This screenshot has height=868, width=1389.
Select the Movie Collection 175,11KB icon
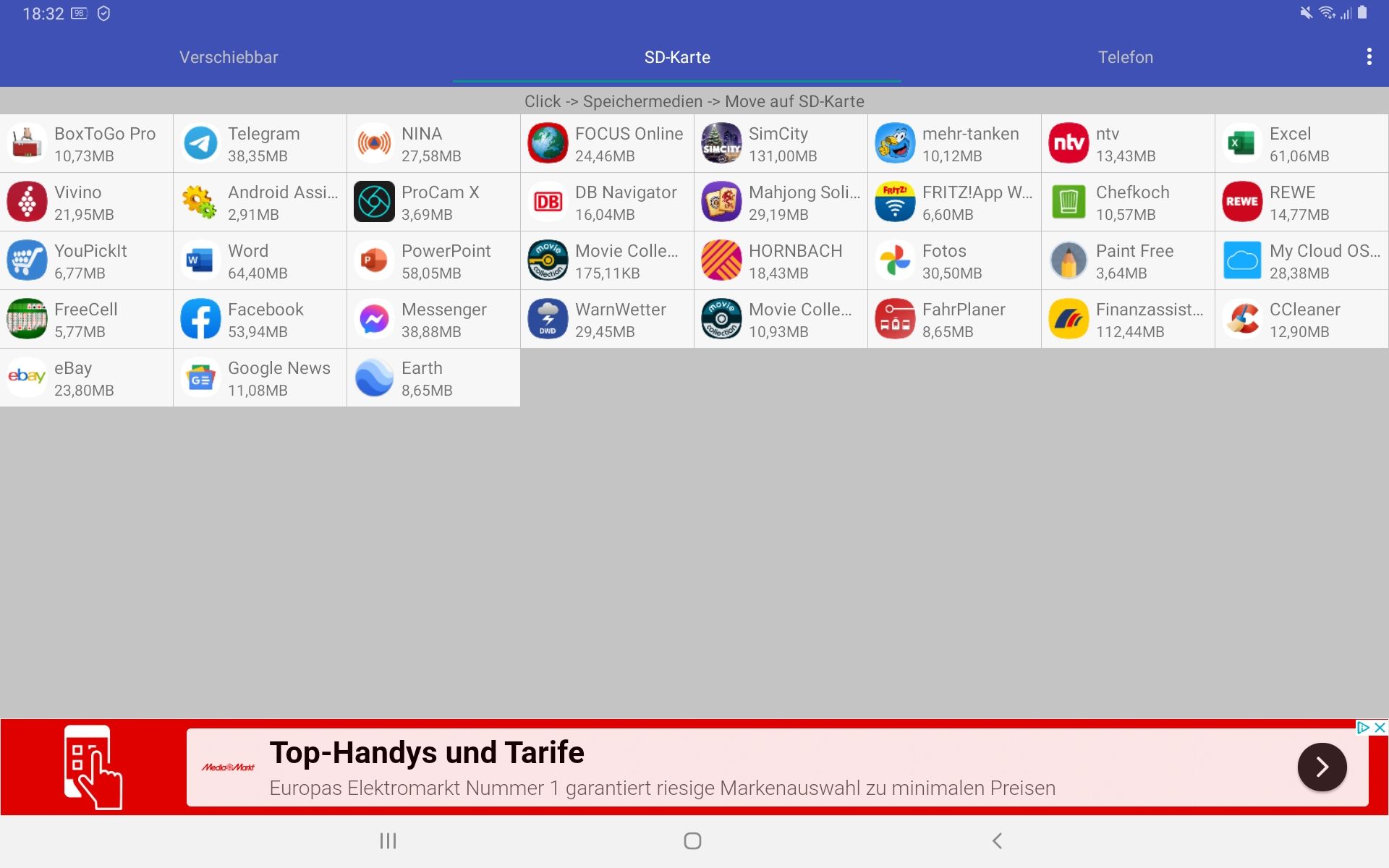[548, 260]
